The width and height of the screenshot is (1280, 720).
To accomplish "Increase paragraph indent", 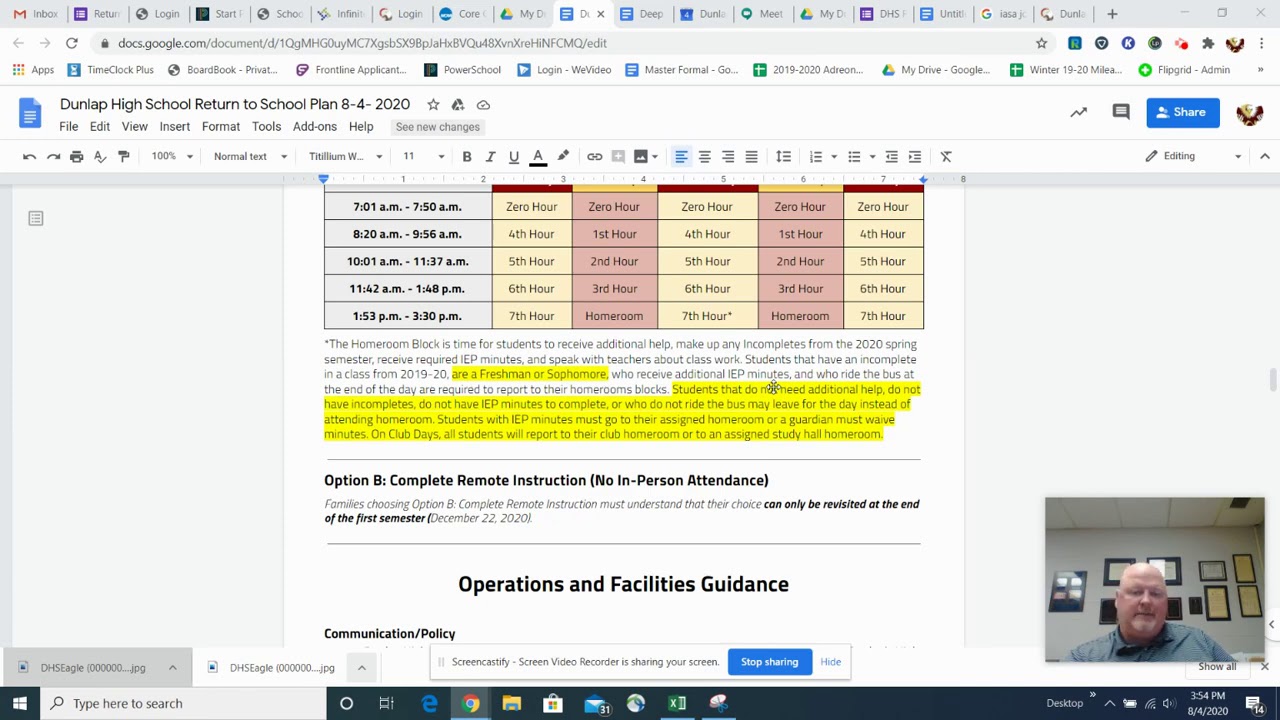I will 915,156.
